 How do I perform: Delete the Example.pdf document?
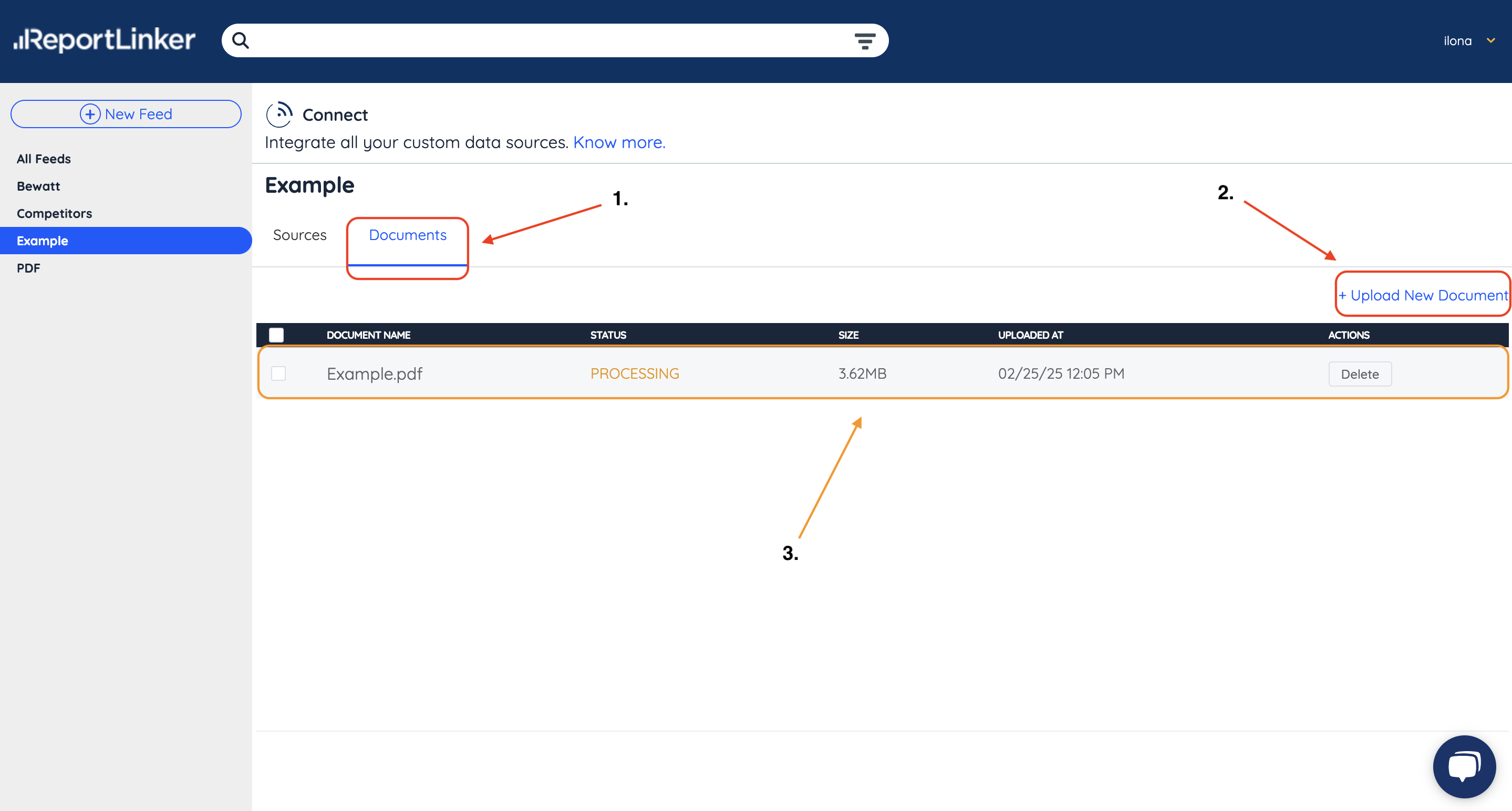point(1360,374)
